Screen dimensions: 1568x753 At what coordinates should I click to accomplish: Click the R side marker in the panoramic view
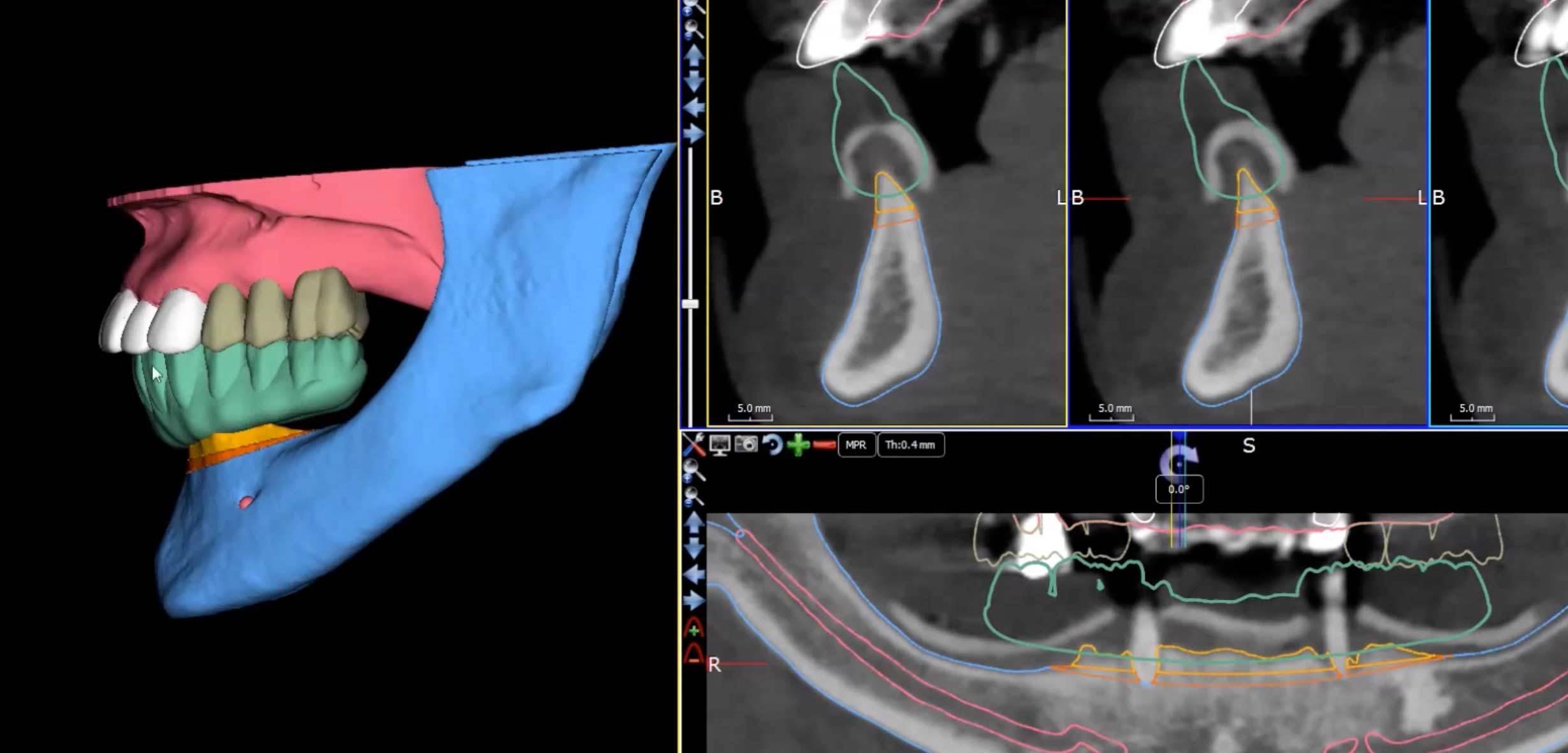[714, 665]
